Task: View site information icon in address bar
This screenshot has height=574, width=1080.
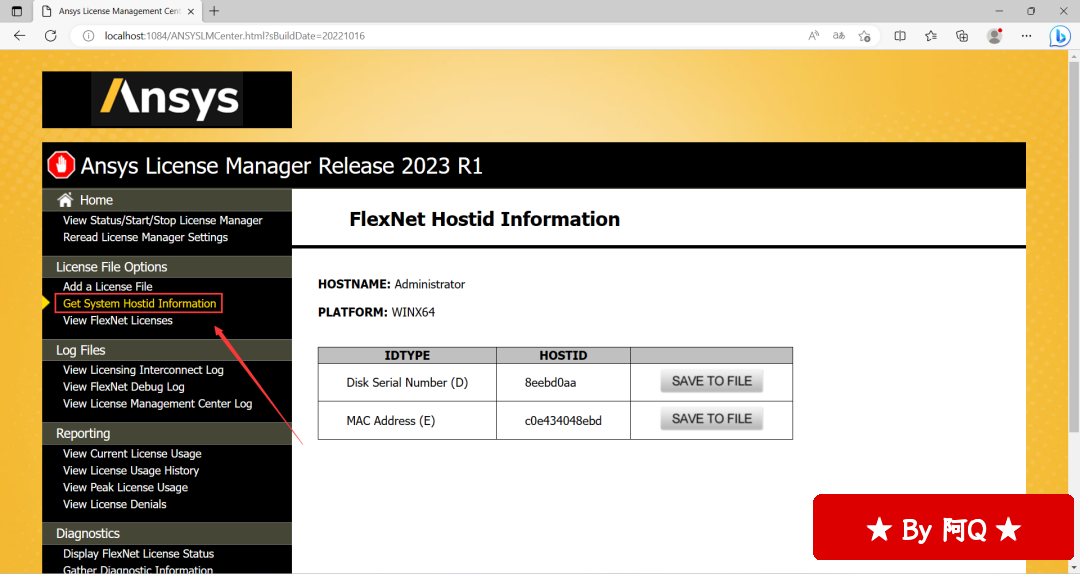Action: (88, 36)
